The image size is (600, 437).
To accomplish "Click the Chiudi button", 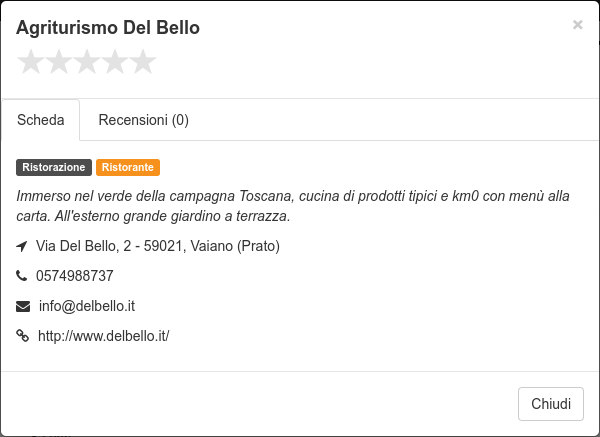I will [x=551, y=404].
